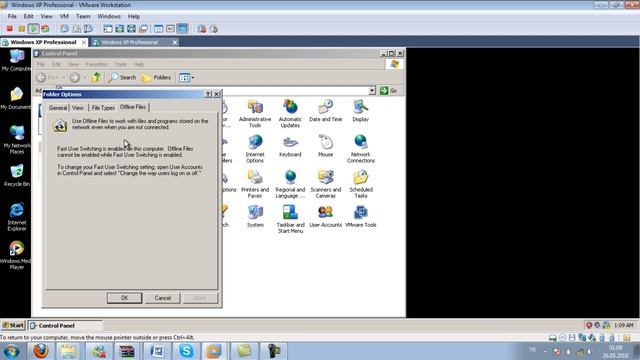
Task: Open Internet Options in Control Panel
Action: tap(255, 149)
